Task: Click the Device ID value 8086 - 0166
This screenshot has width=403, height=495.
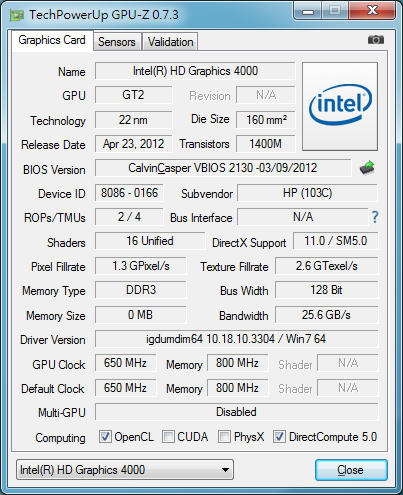Action: click(x=129, y=193)
